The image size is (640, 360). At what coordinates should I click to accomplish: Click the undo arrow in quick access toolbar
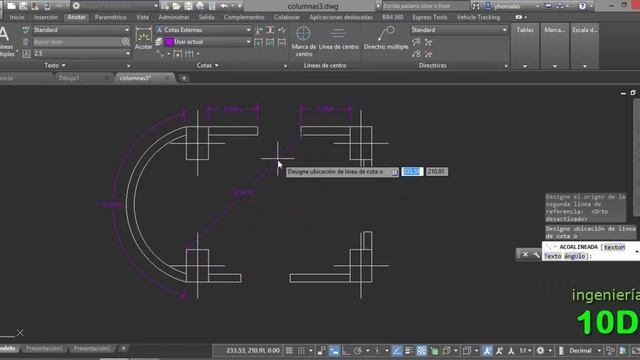[224, 6]
